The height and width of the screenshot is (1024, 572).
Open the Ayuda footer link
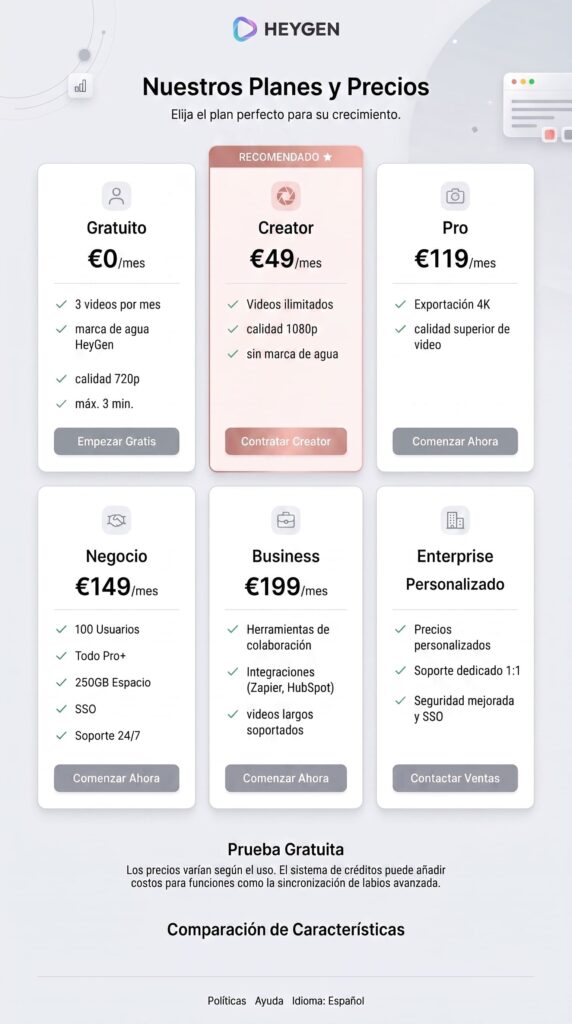(269, 1000)
